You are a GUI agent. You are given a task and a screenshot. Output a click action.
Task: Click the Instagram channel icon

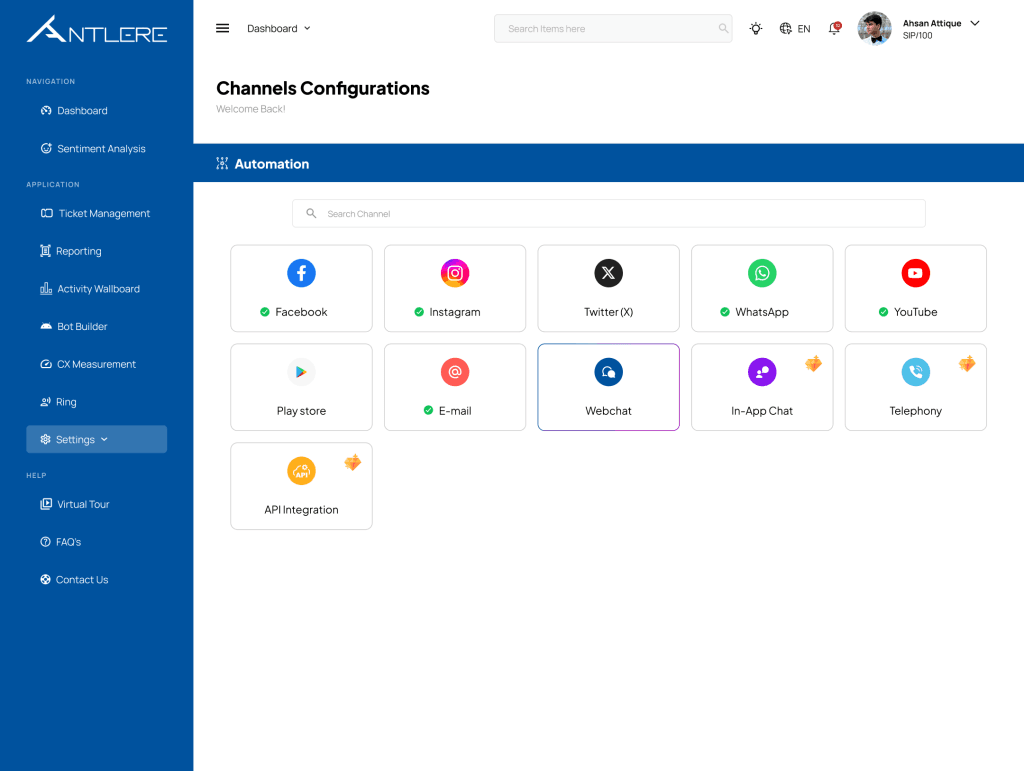[455, 273]
